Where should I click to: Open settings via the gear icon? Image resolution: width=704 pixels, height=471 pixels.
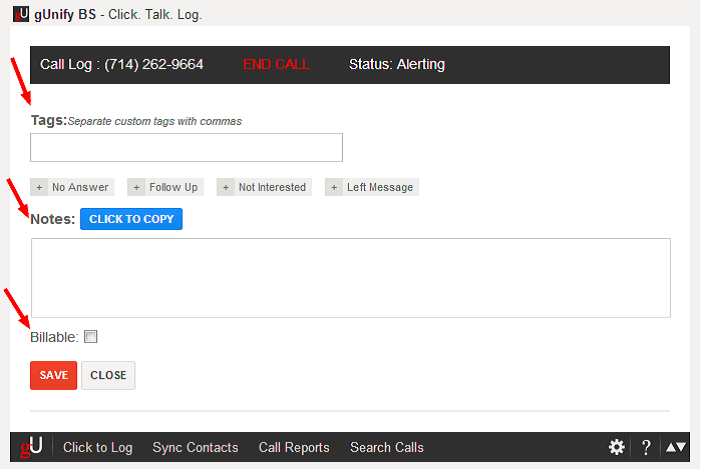tap(617, 447)
